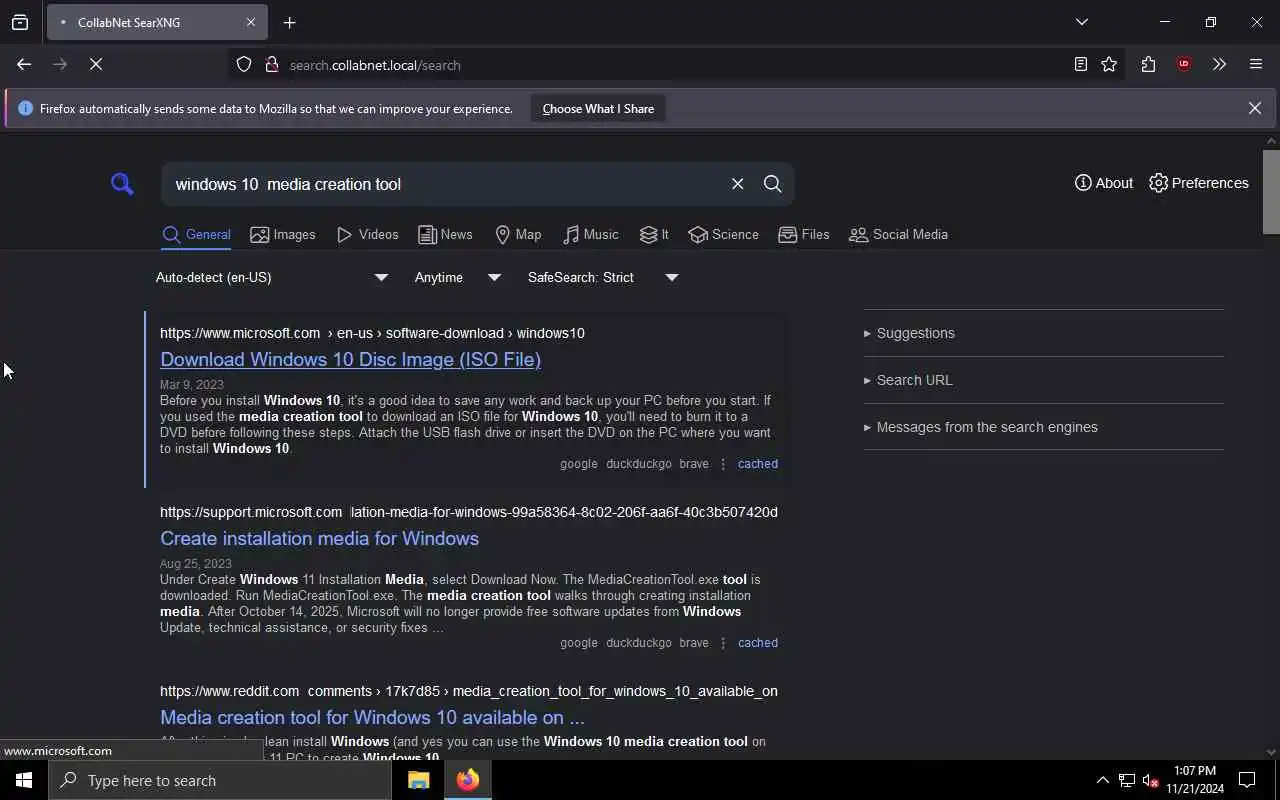Viewport: 1280px width, 800px height.
Task: Open a new tab with plus button
Action: (x=290, y=22)
